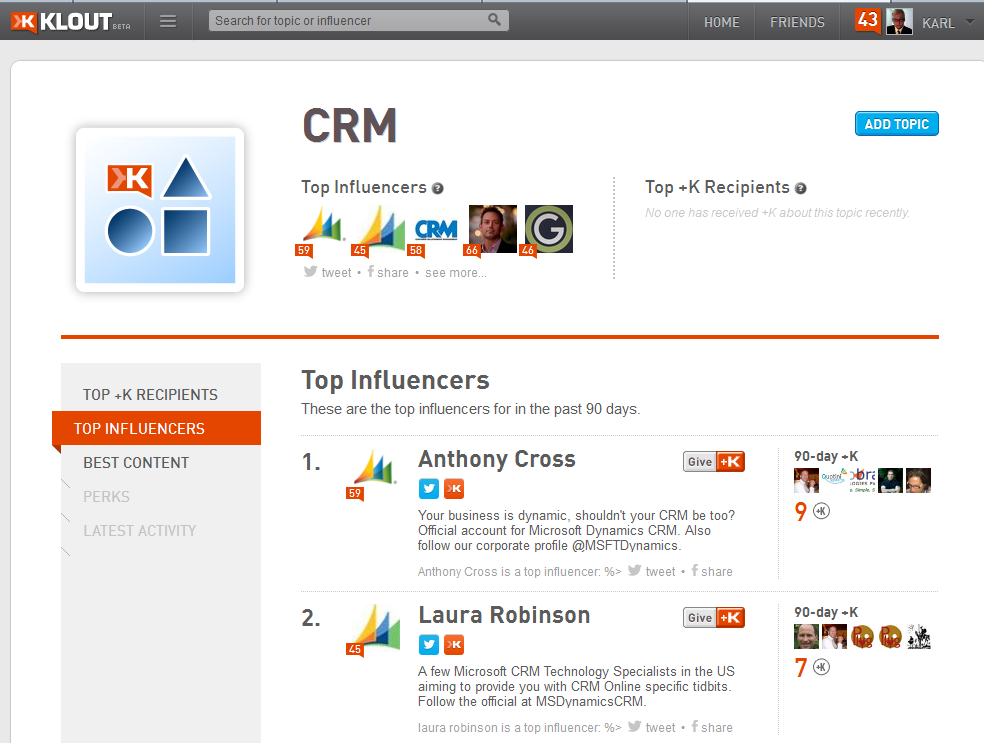The width and height of the screenshot is (984, 743).
Task: Click first 90-day +K giver avatar for Anthony Cross
Action: click(x=806, y=481)
